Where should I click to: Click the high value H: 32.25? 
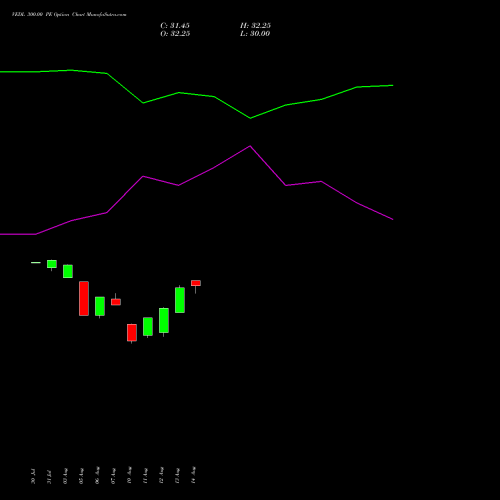pos(255,26)
